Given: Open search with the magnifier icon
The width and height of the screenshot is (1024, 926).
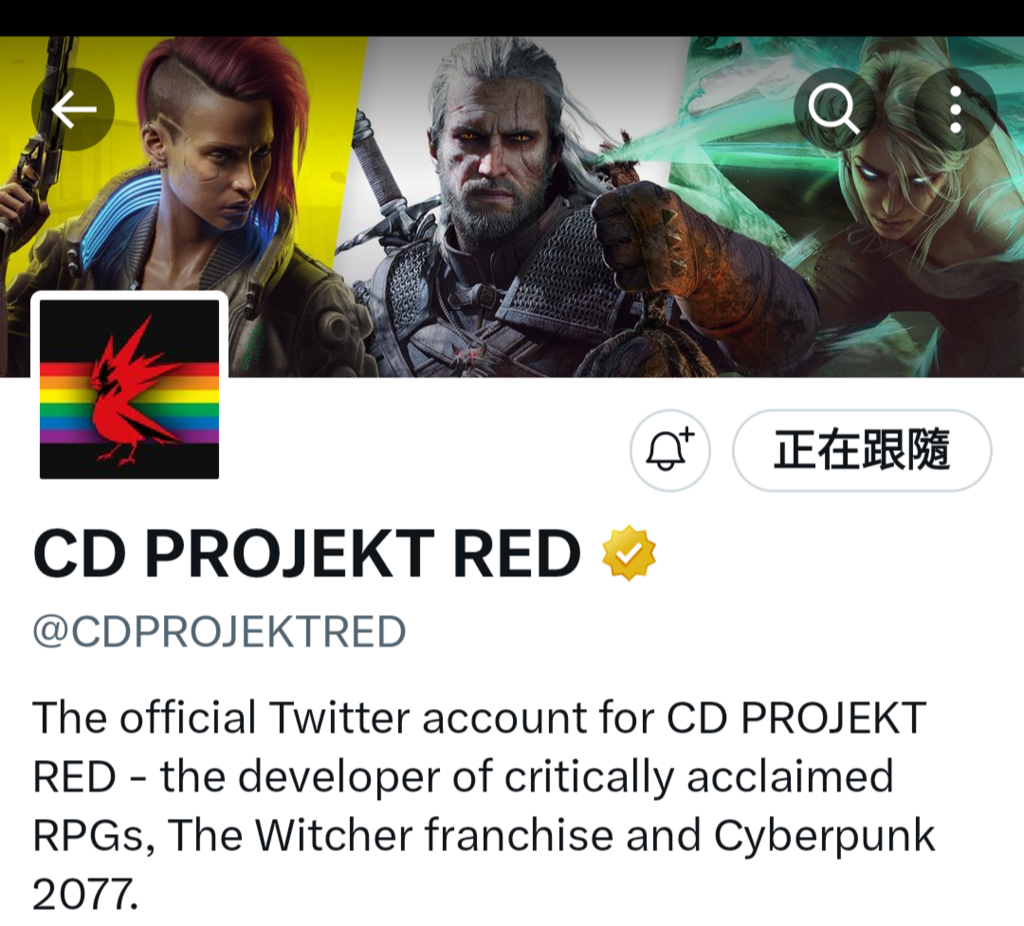Looking at the screenshot, I should [835, 109].
